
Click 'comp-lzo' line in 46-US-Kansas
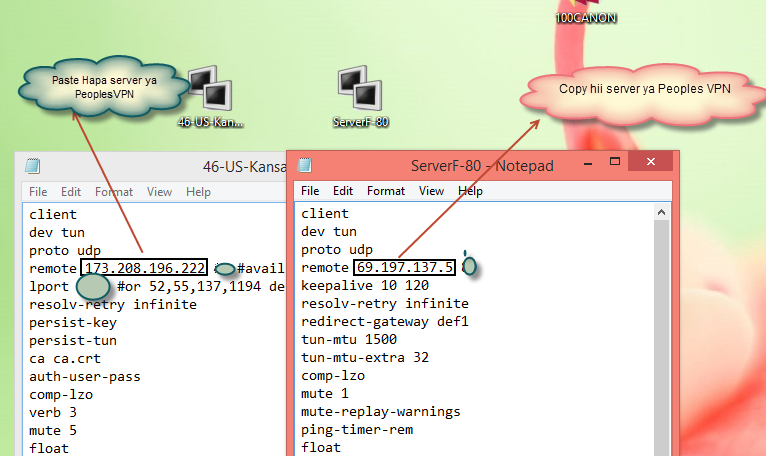click(61, 394)
